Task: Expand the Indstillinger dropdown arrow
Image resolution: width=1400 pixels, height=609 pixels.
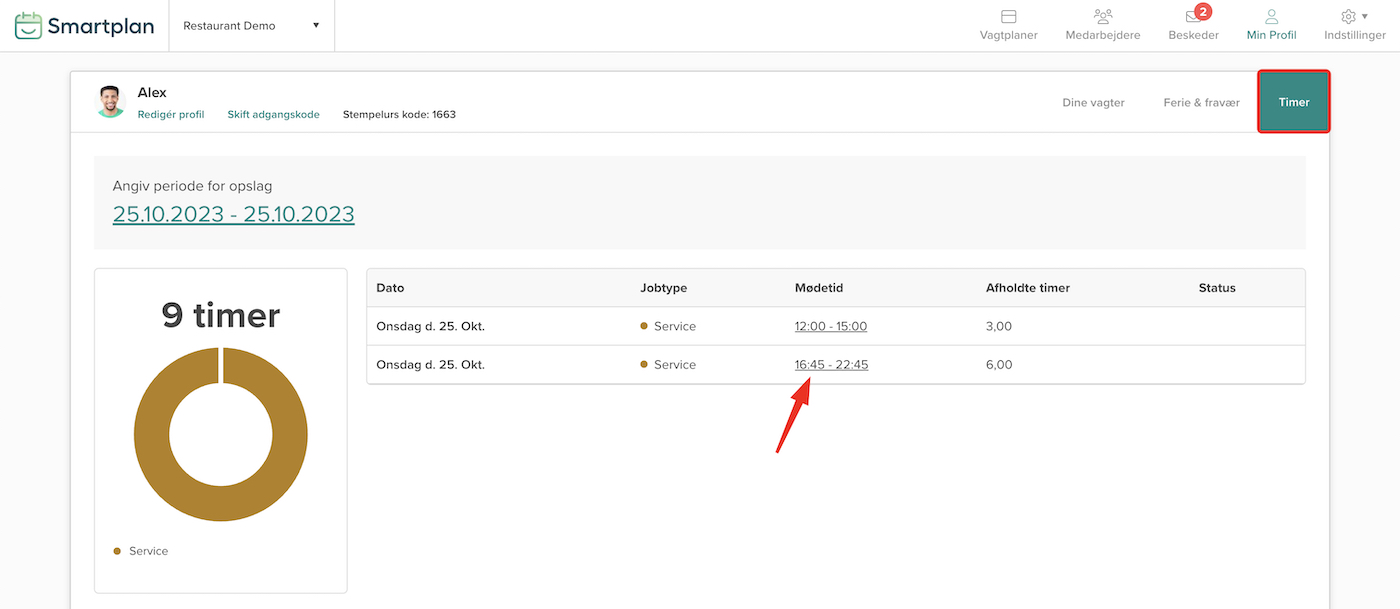Action: (1365, 16)
